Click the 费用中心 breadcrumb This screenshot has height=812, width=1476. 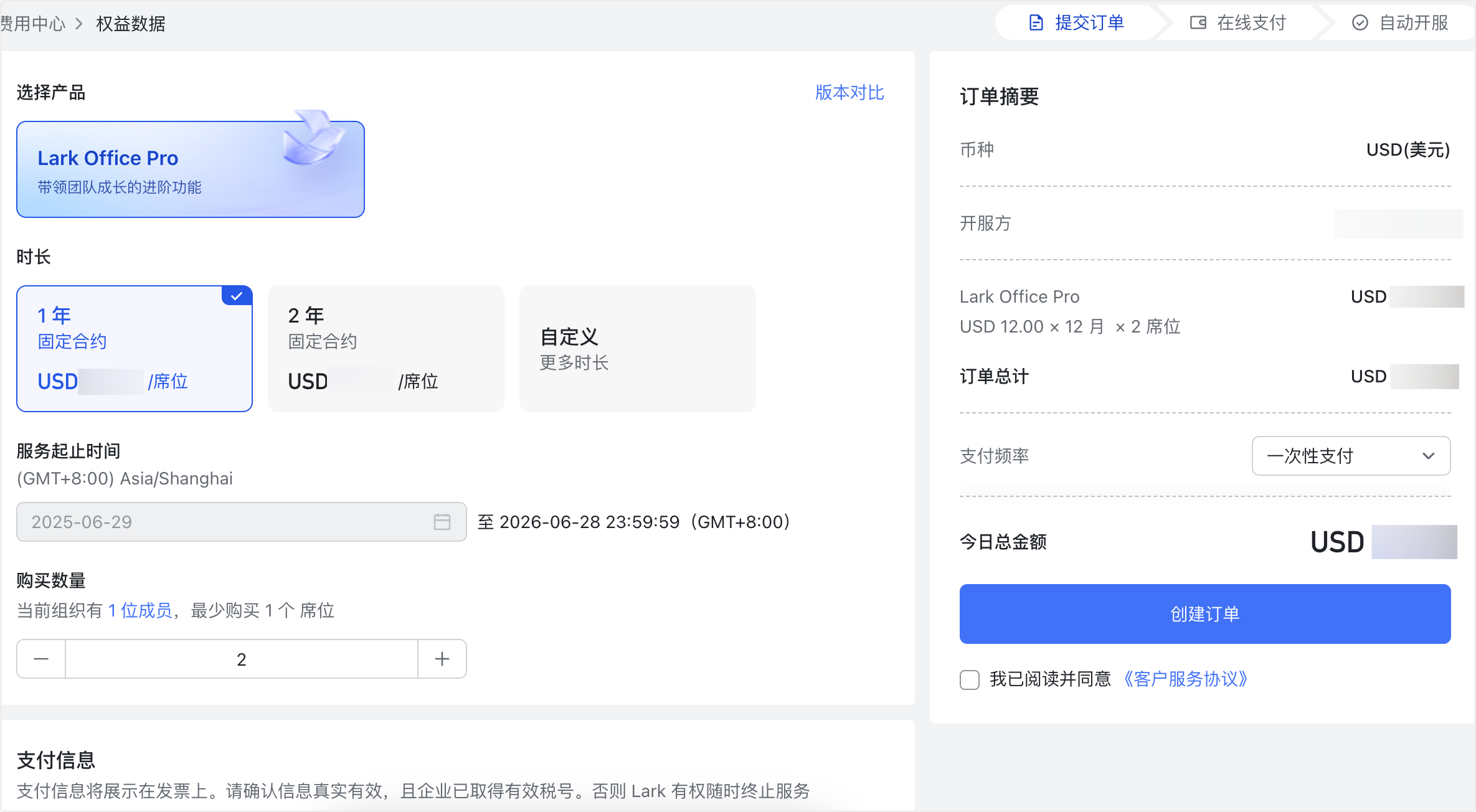point(33,24)
